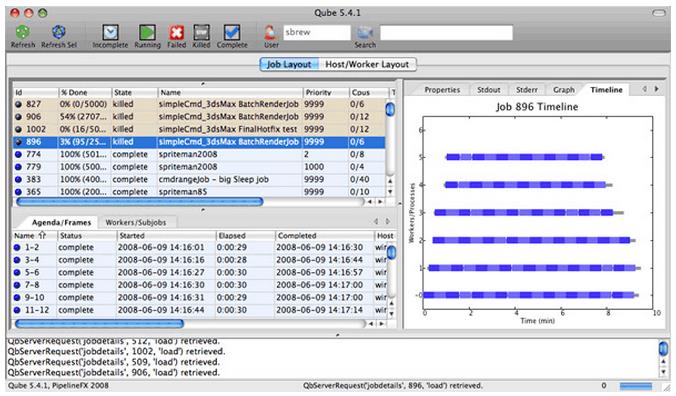The width and height of the screenshot is (676, 396).
Task: Switch to Host/Worker Layout view
Action: (367, 64)
